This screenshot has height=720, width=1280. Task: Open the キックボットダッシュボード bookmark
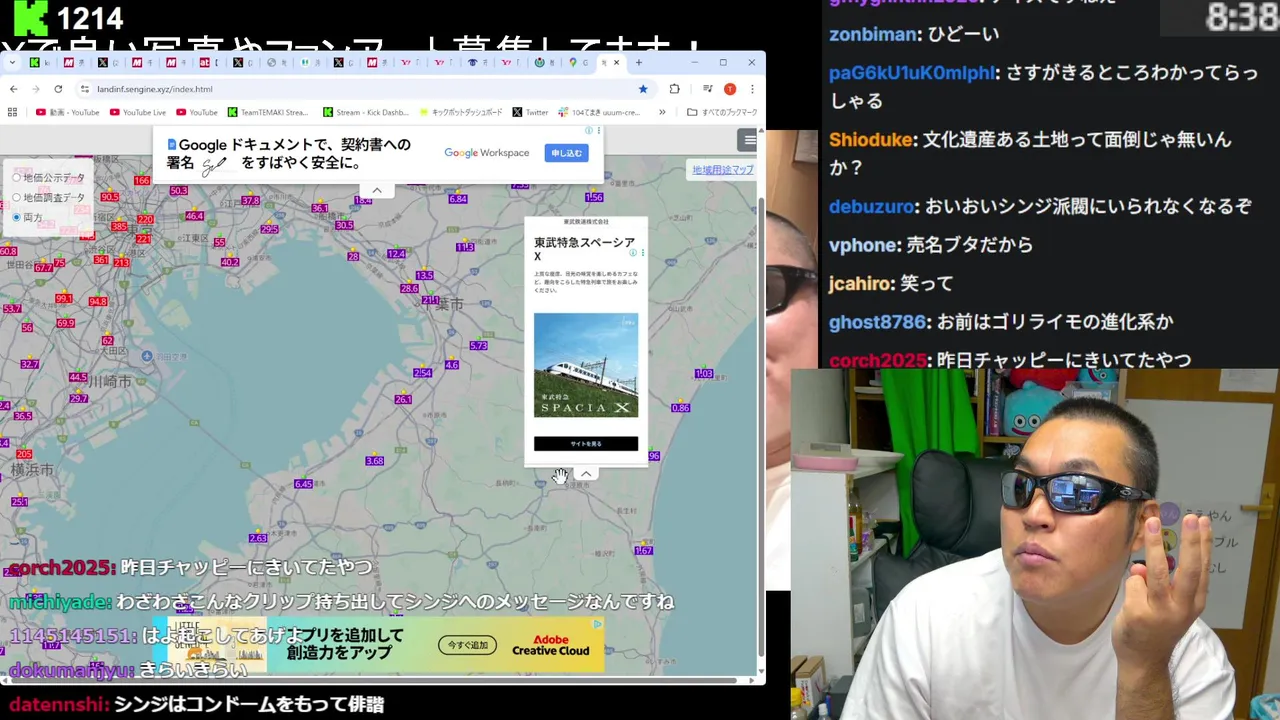[461, 112]
